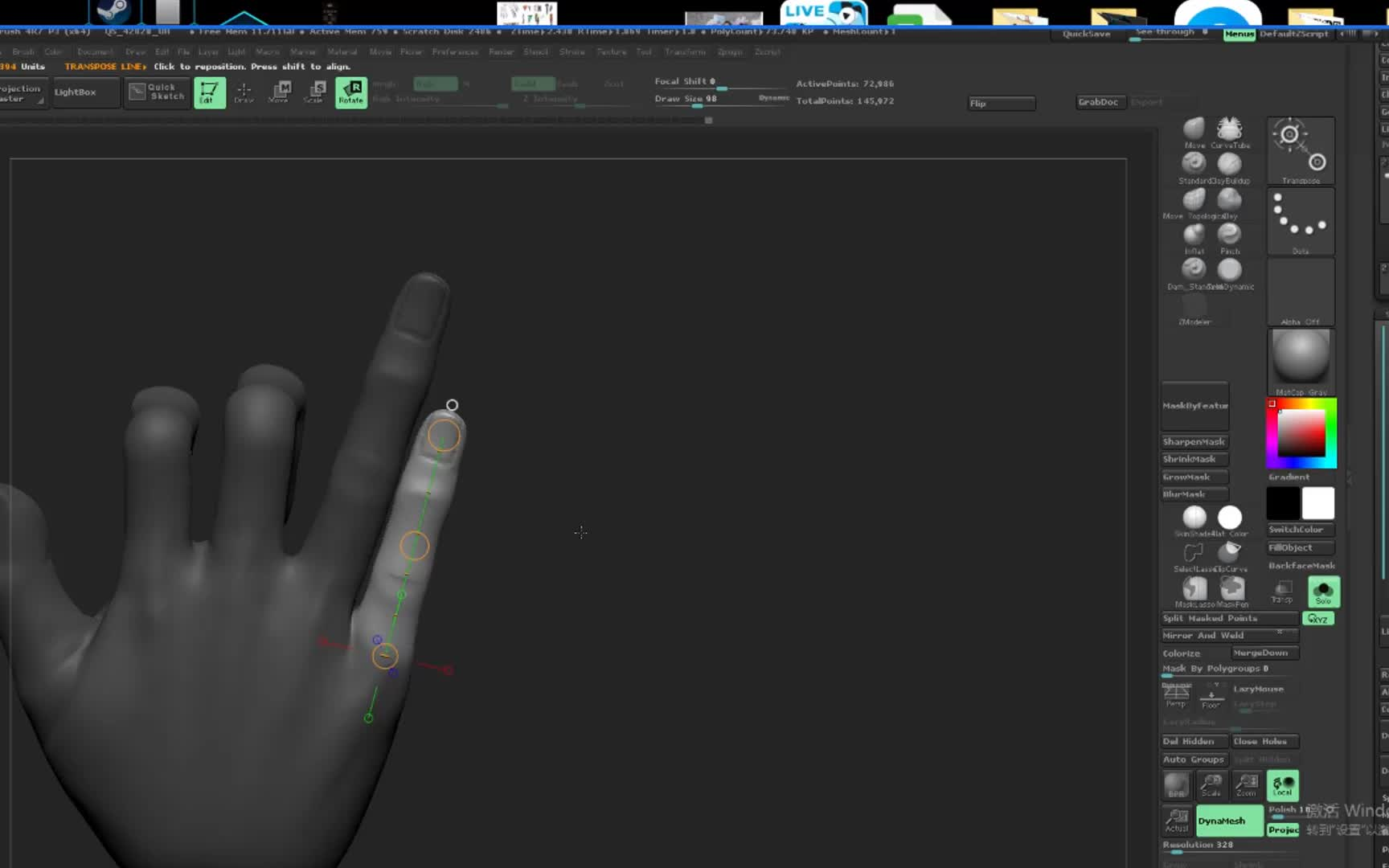This screenshot has width=1389, height=868.
Task: Select the ClayBuildup brush
Action: tap(1230, 163)
